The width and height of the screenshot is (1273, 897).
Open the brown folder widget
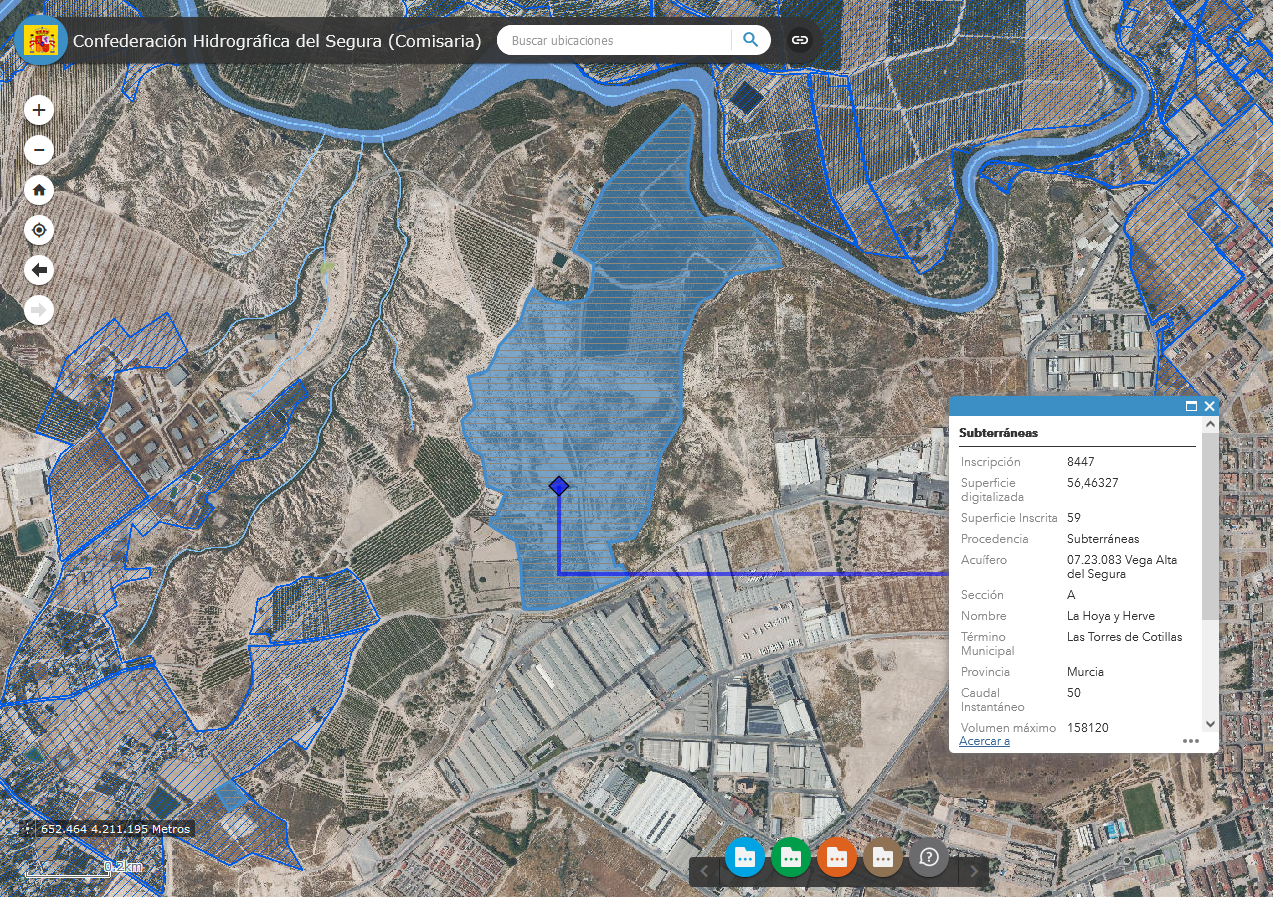click(x=883, y=857)
